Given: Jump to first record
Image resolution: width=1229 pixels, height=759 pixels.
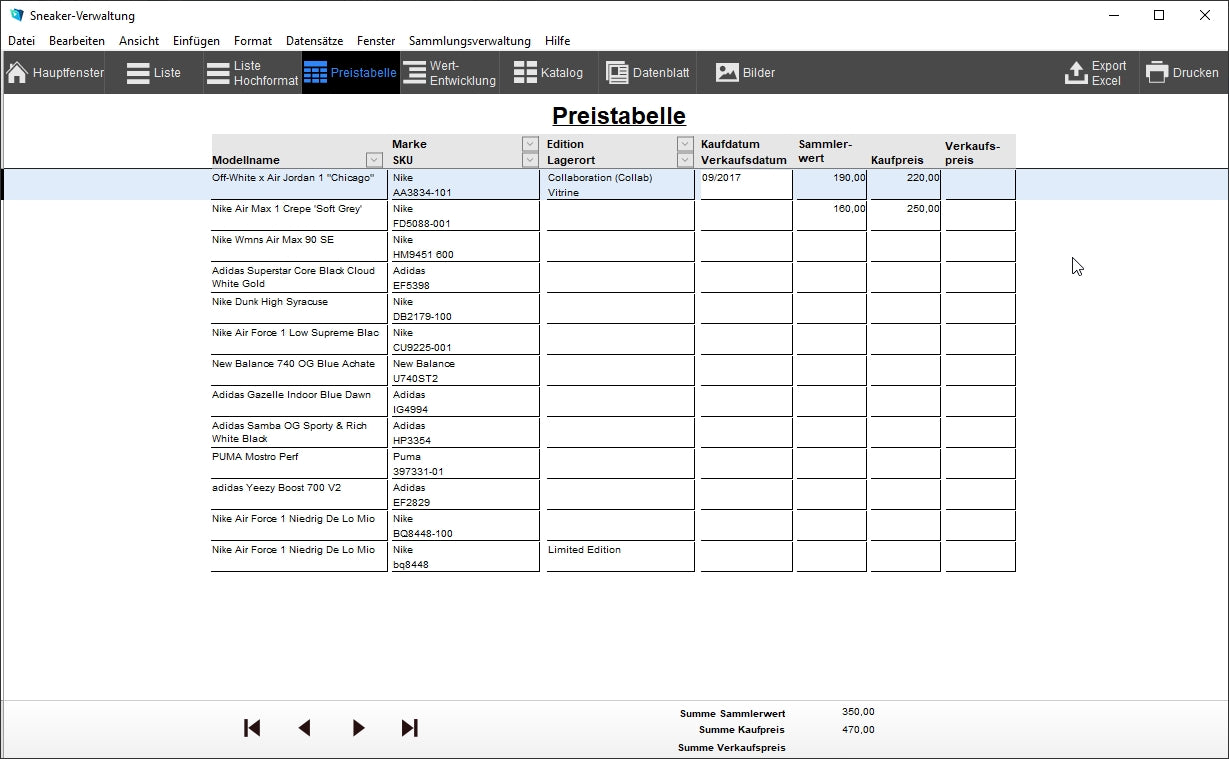Looking at the screenshot, I should click(x=252, y=728).
